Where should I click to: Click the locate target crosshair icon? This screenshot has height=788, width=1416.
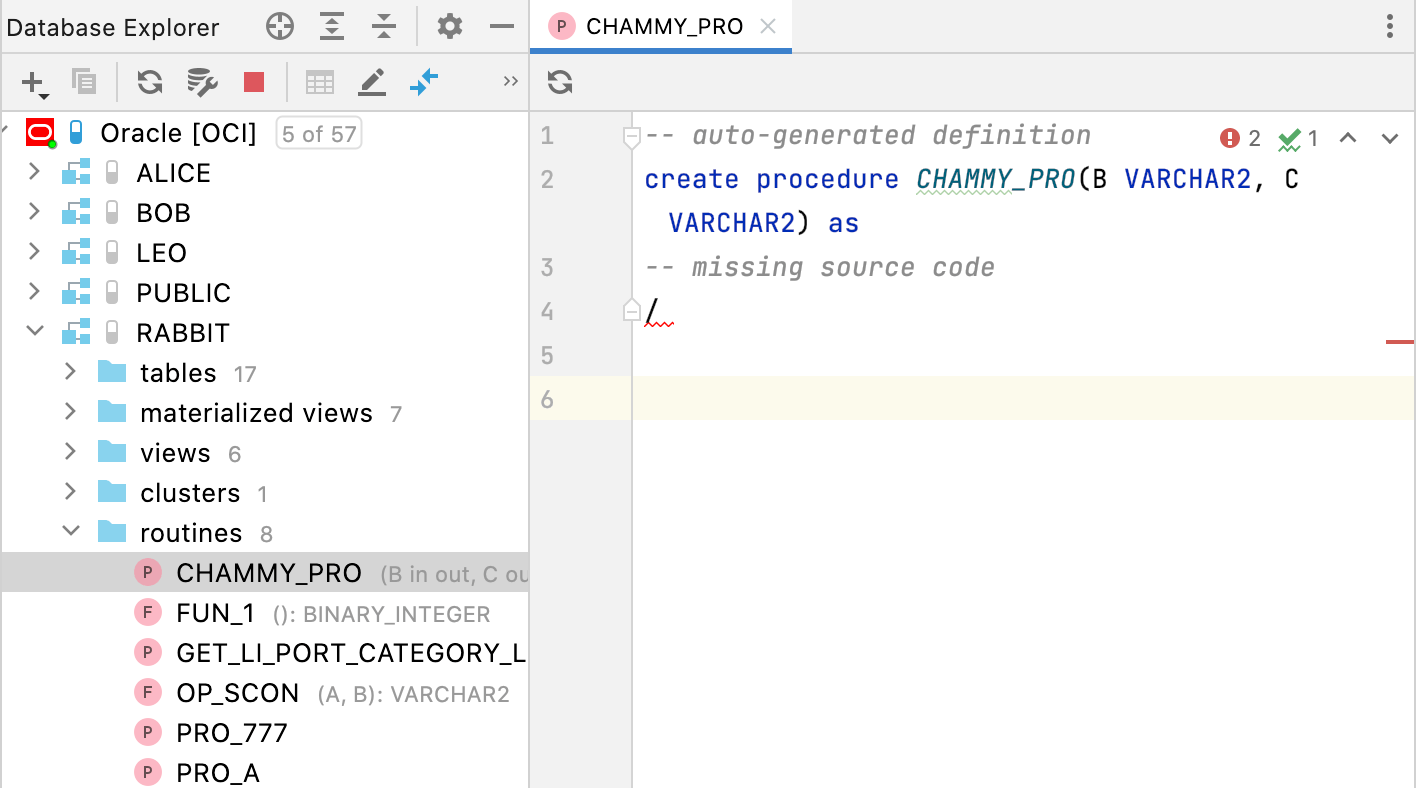280,27
